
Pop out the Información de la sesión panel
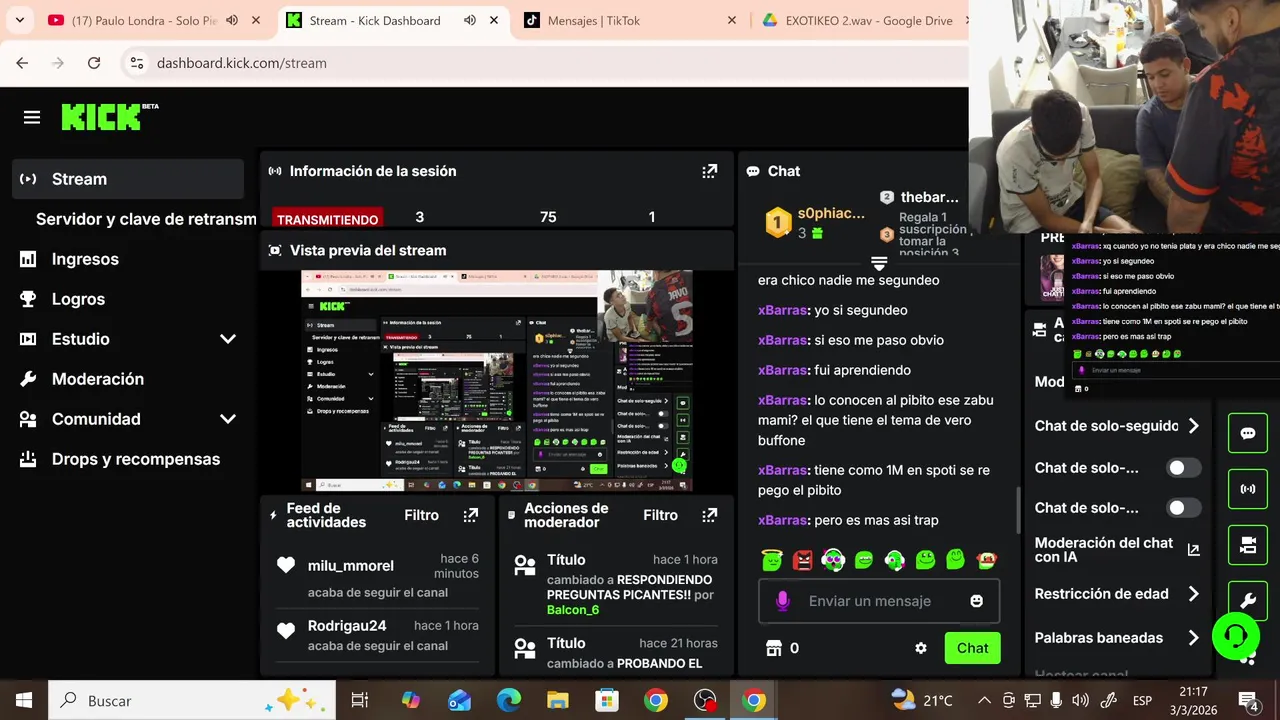click(x=710, y=171)
